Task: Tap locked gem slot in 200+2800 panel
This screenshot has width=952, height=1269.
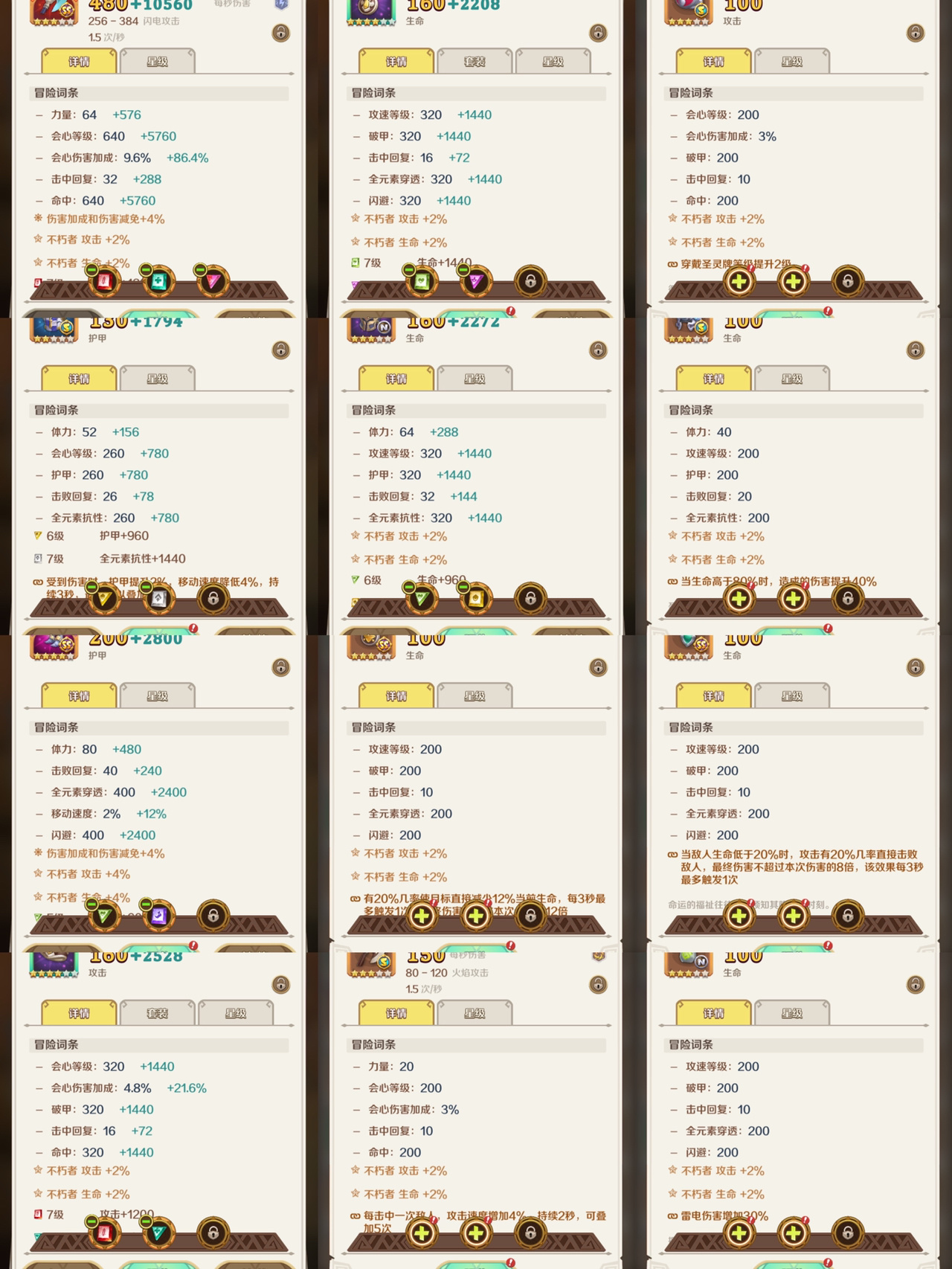Action: point(213,916)
